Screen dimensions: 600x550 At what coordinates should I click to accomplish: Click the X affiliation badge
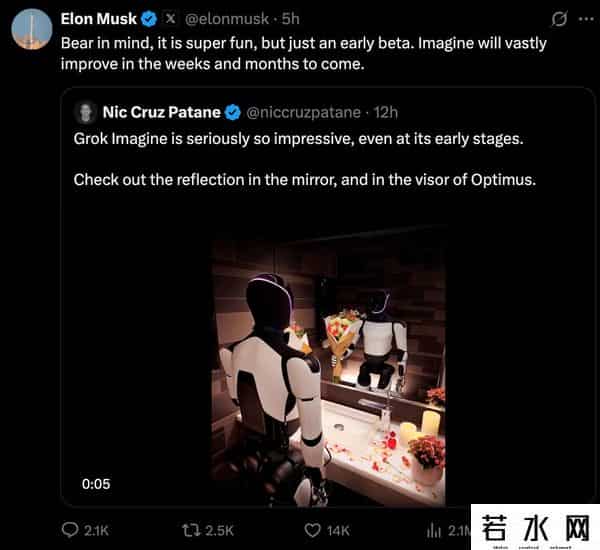click(x=170, y=19)
